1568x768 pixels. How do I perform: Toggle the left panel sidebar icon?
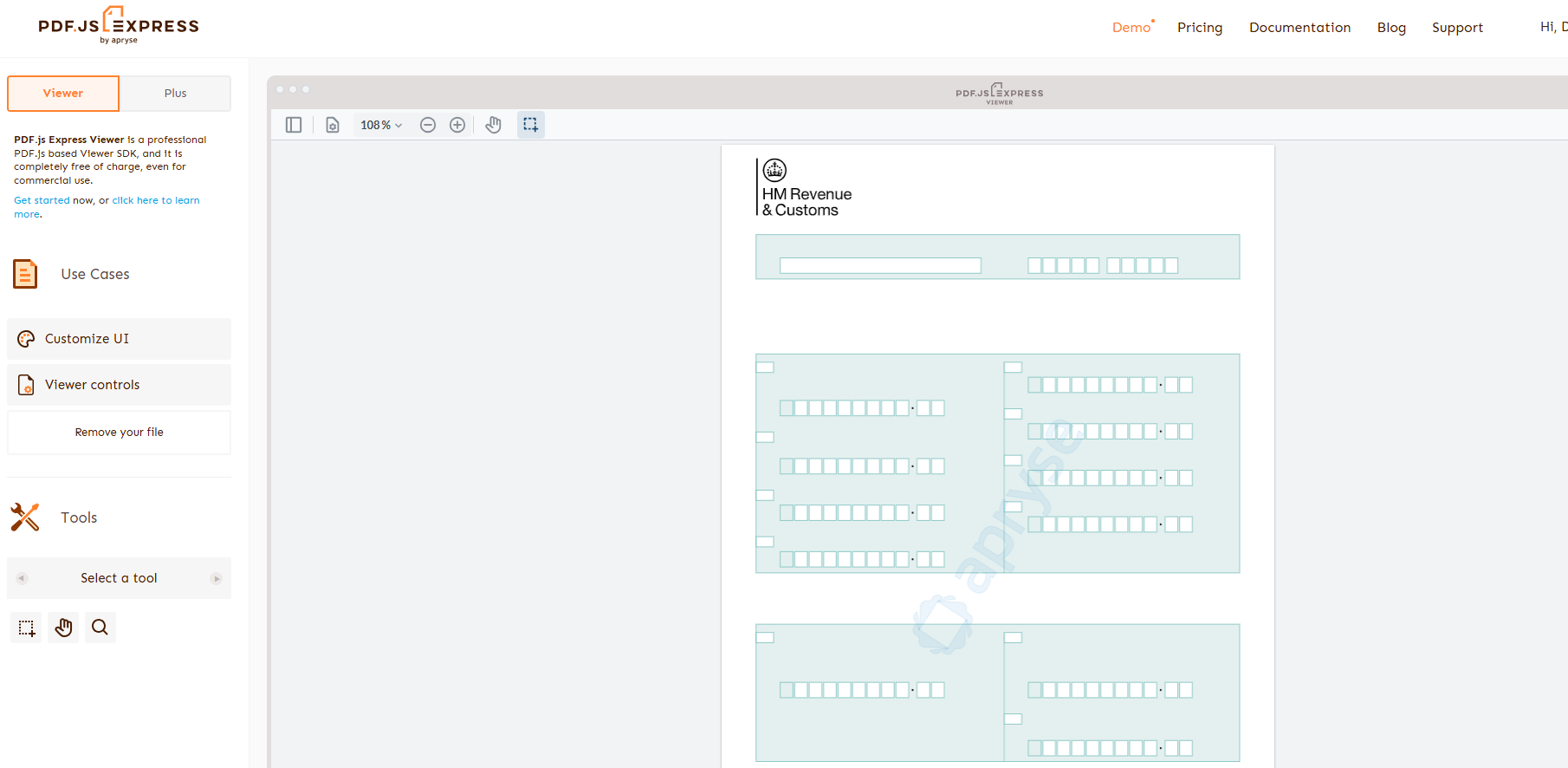coord(294,125)
